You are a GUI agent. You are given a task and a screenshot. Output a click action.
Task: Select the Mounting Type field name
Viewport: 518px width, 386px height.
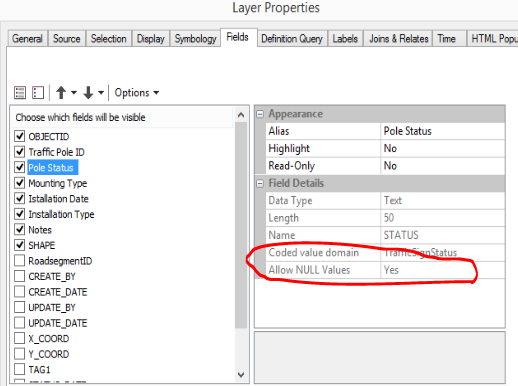58,183
